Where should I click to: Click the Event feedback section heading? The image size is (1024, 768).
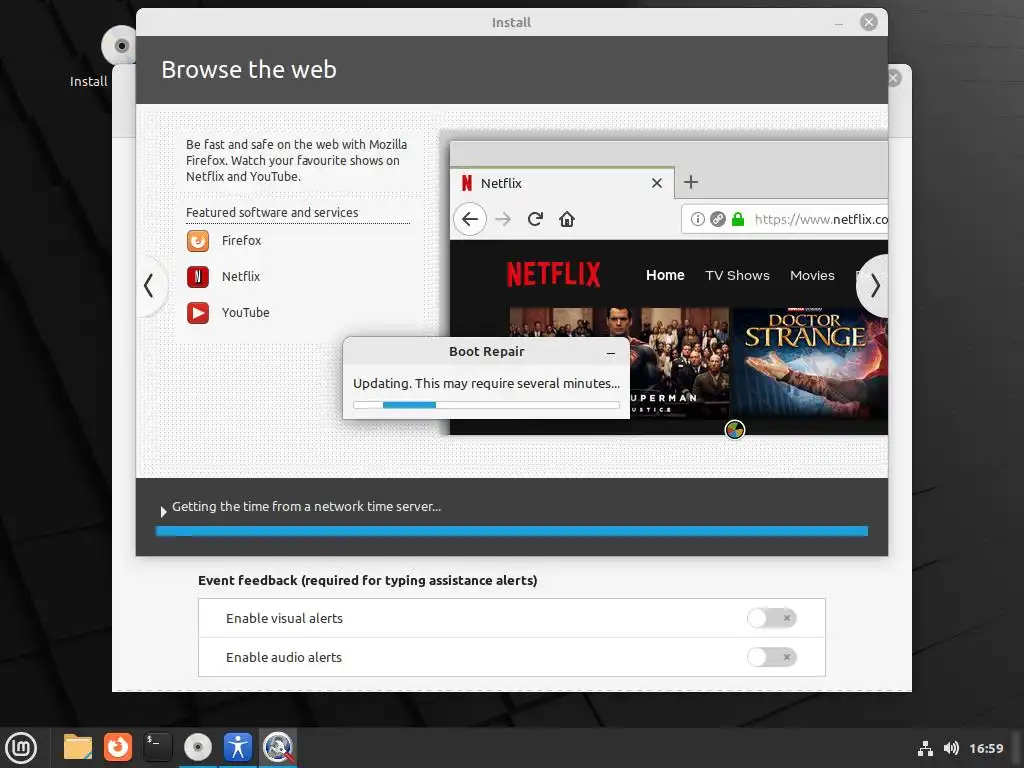point(368,581)
